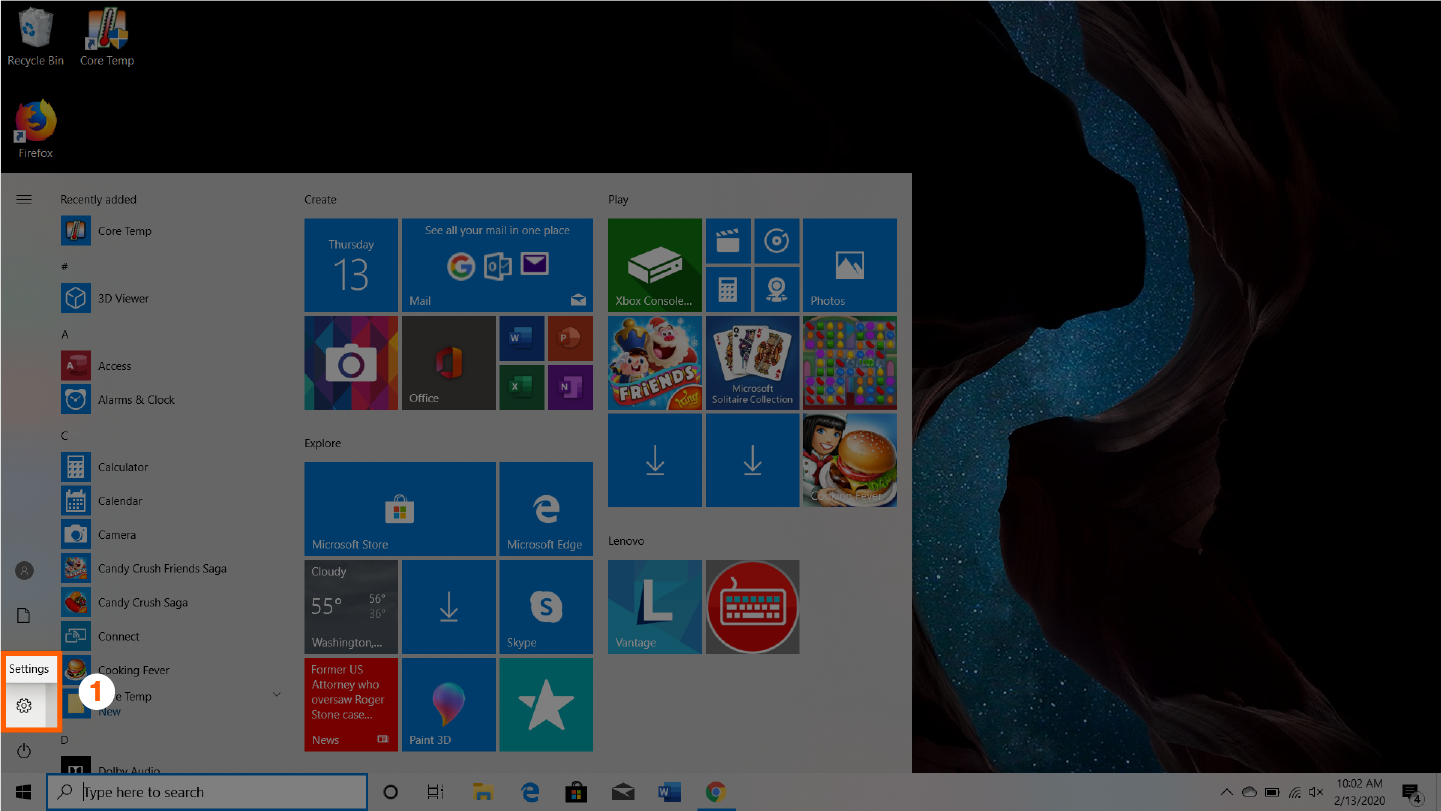Open the Lenovo Vantage tile

[654, 606]
